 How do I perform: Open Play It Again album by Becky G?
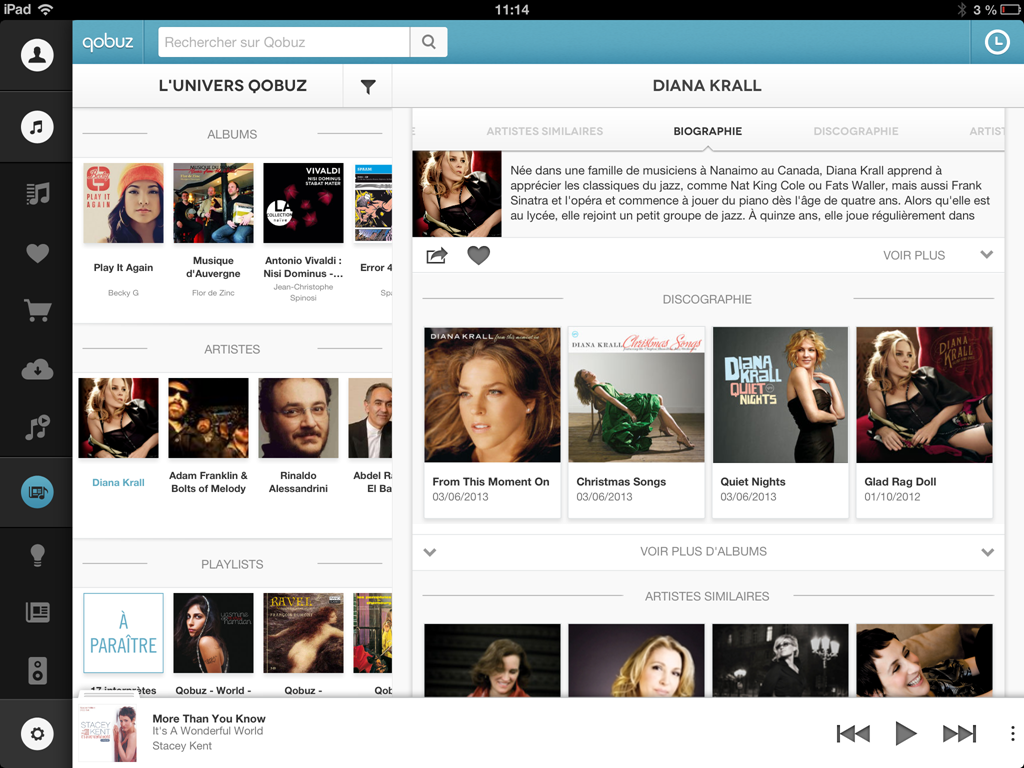pos(123,203)
